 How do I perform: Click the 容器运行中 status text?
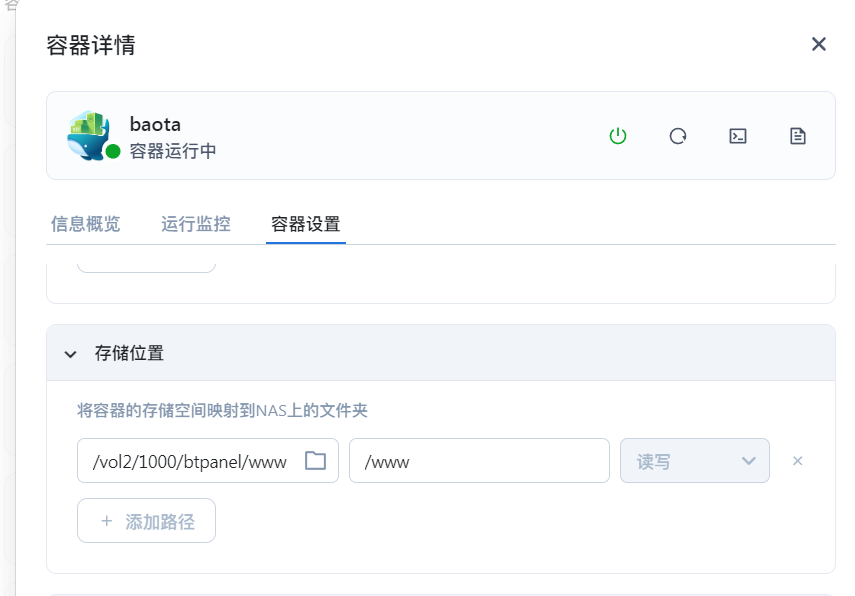pos(173,151)
